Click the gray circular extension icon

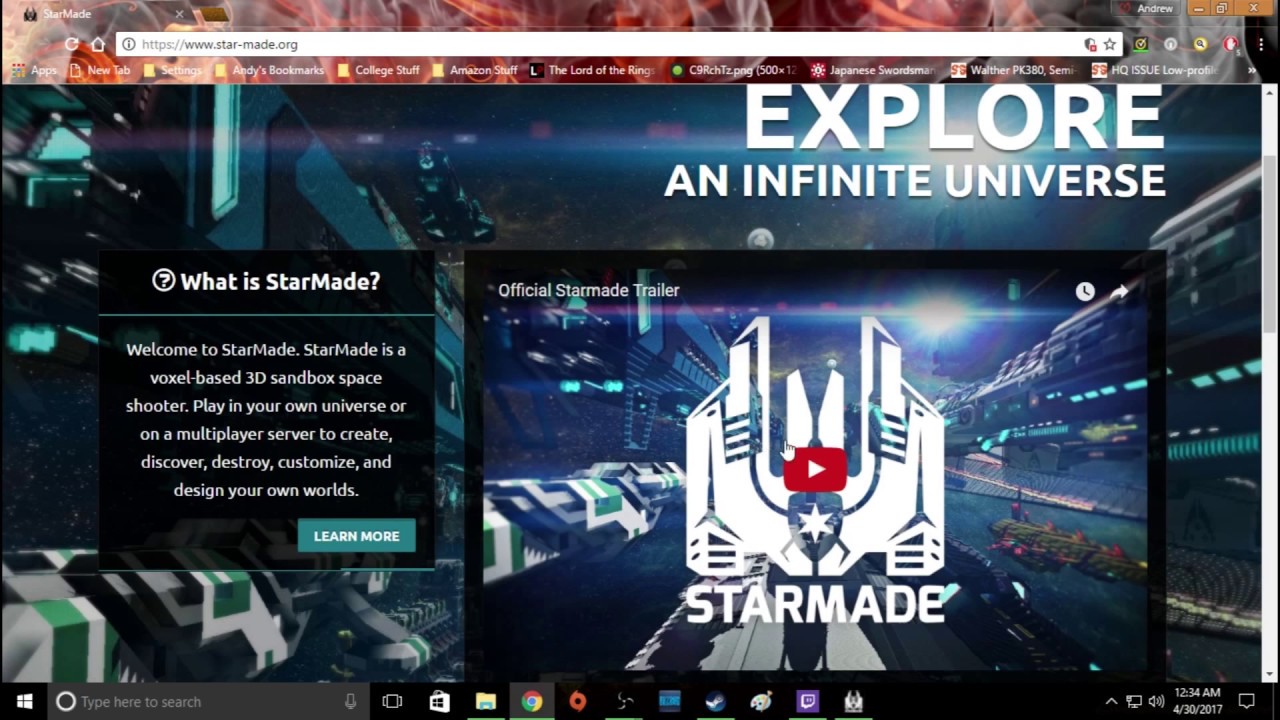click(1170, 44)
